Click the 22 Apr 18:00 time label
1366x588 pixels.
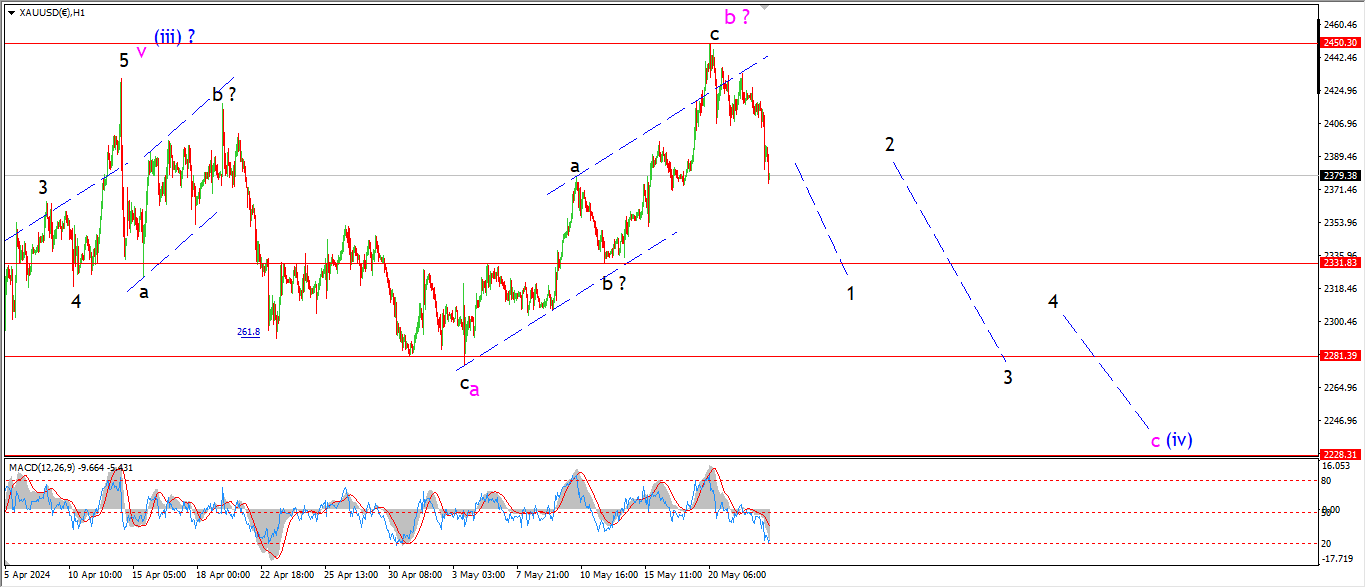click(x=287, y=575)
